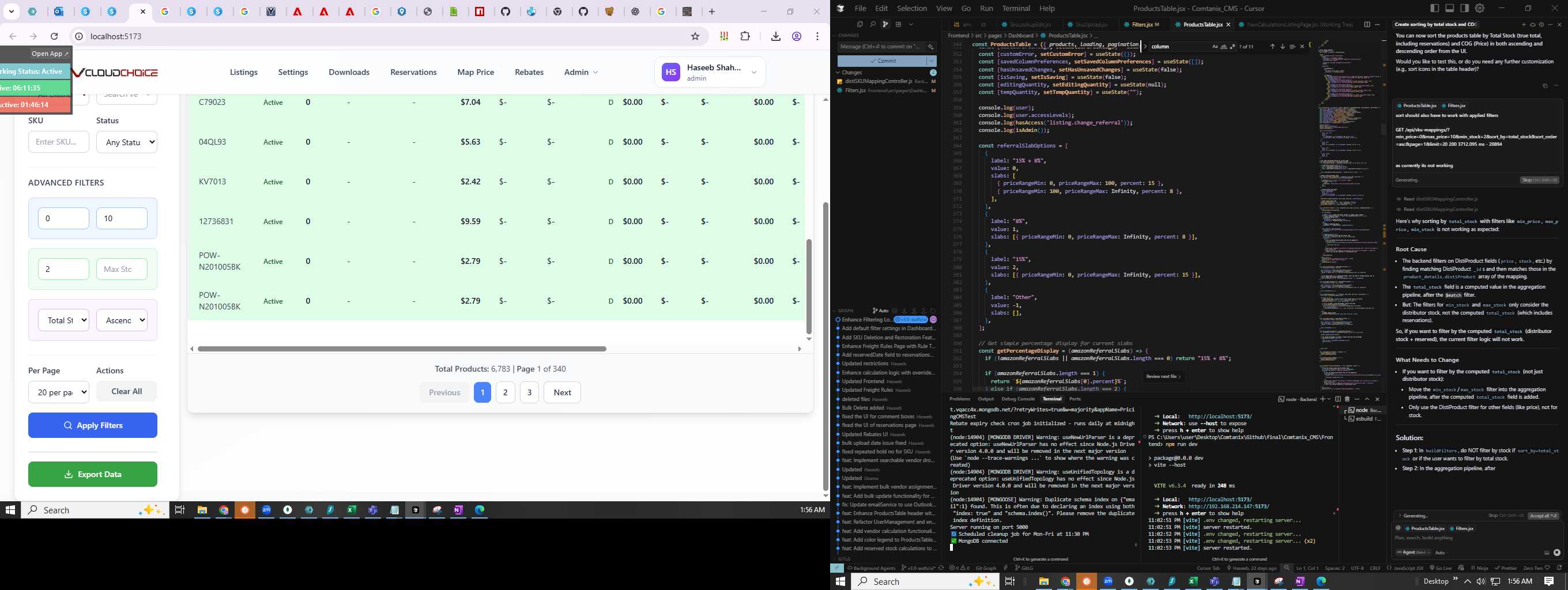Image resolution: width=1568 pixels, height=590 pixels.
Task: Open the Search view icon in Cursor sidebar
Action: click(872, 24)
